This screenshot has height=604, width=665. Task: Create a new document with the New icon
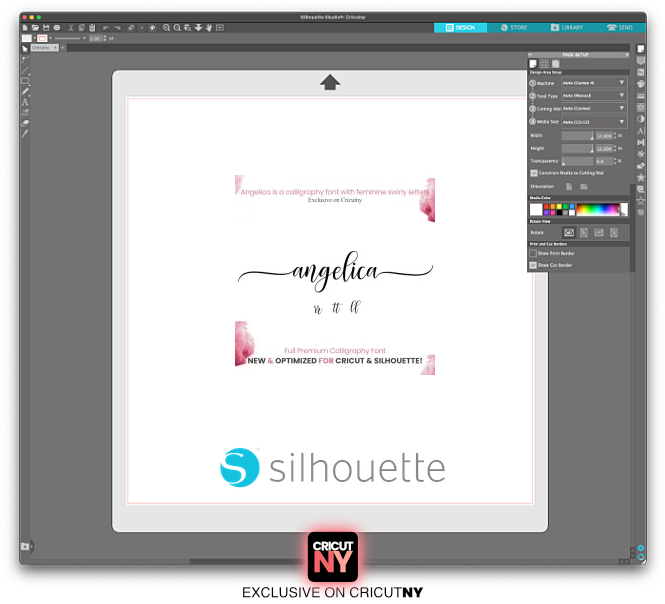[25, 28]
